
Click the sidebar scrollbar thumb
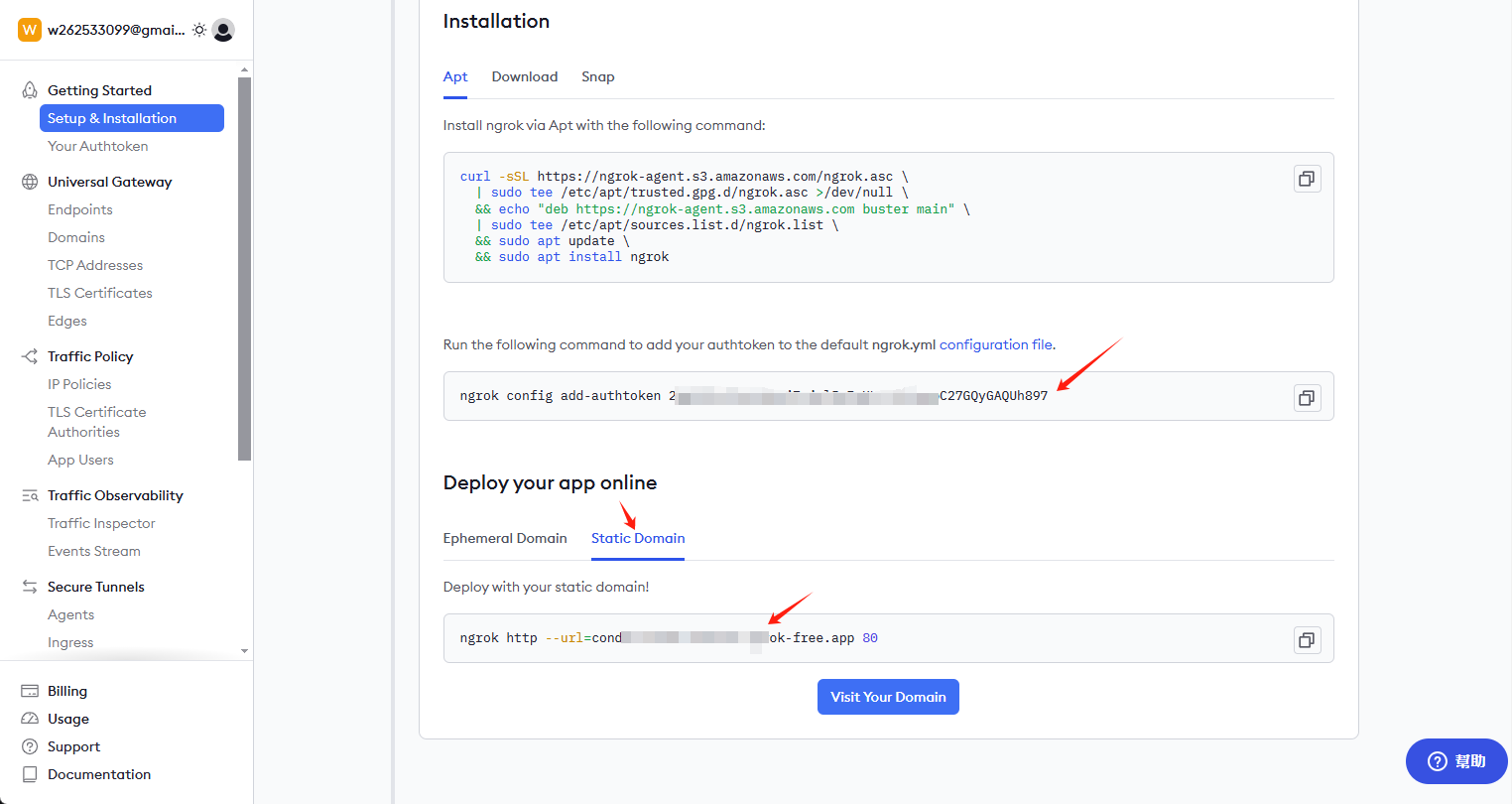click(245, 269)
